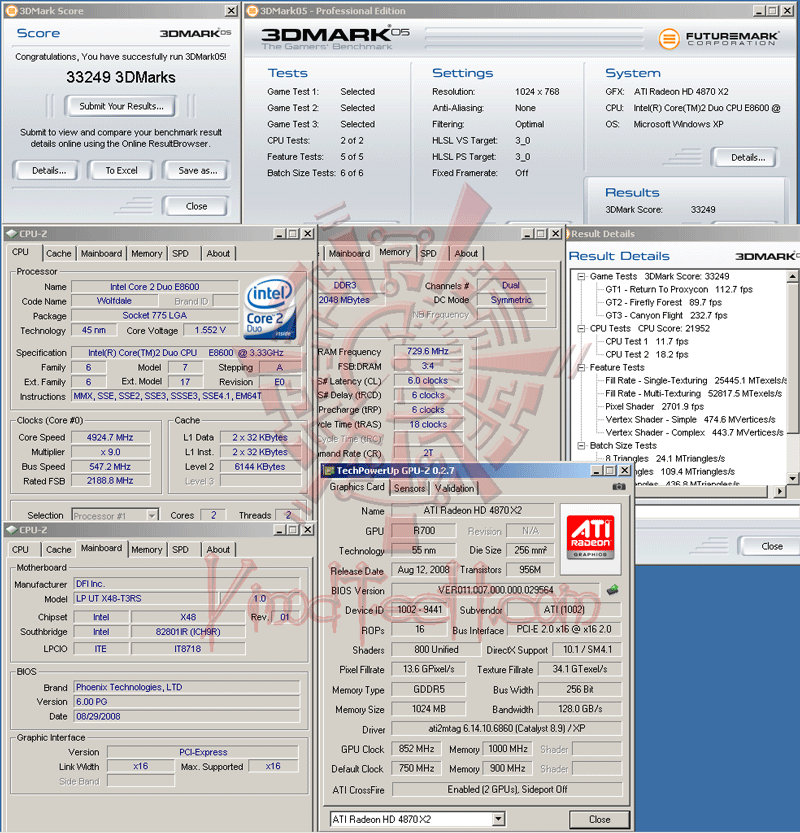Open System Details button in 3DMark05
The image size is (800, 833).
coord(747,157)
